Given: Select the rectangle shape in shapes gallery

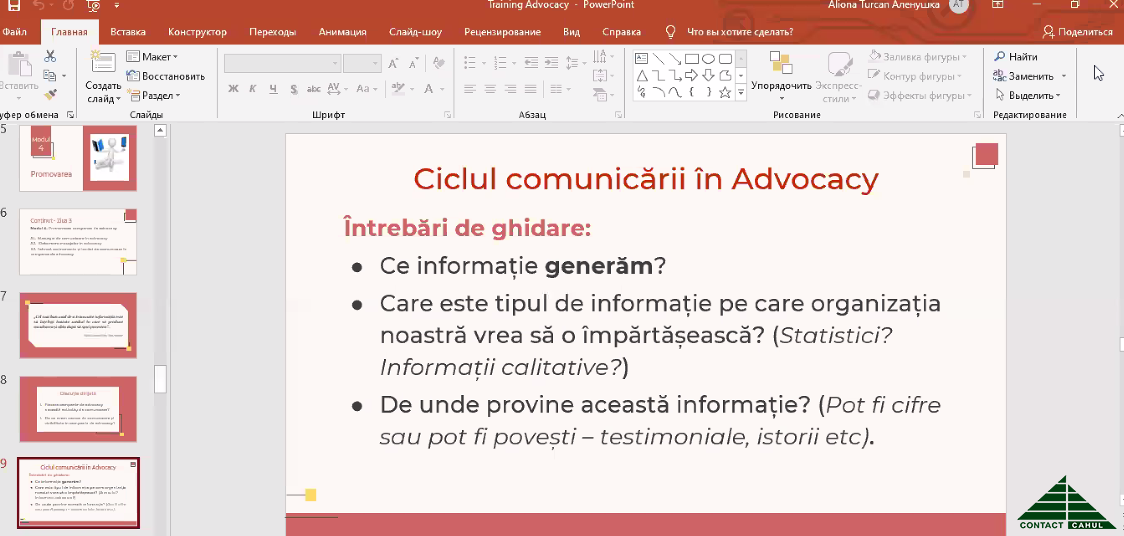Looking at the screenshot, I should point(691,58).
